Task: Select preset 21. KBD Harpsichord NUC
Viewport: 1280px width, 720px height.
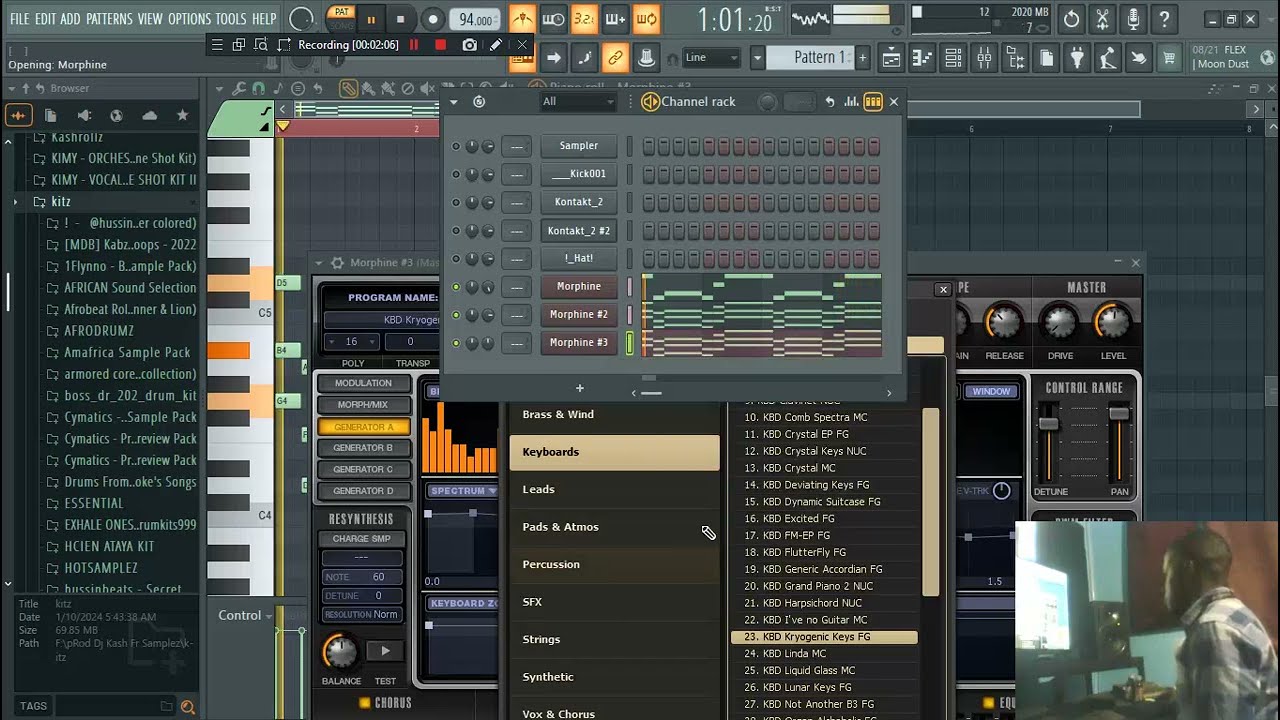Action: pyautogui.click(x=824, y=603)
